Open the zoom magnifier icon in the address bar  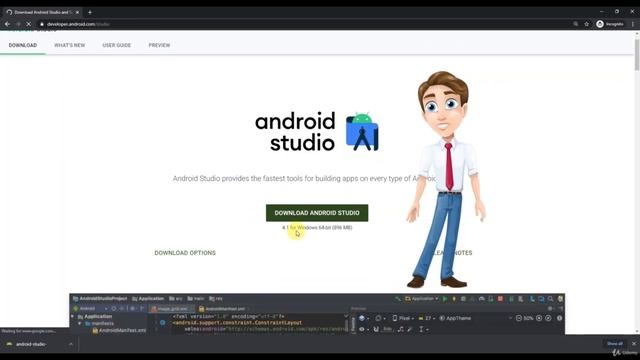pos(576,24)
